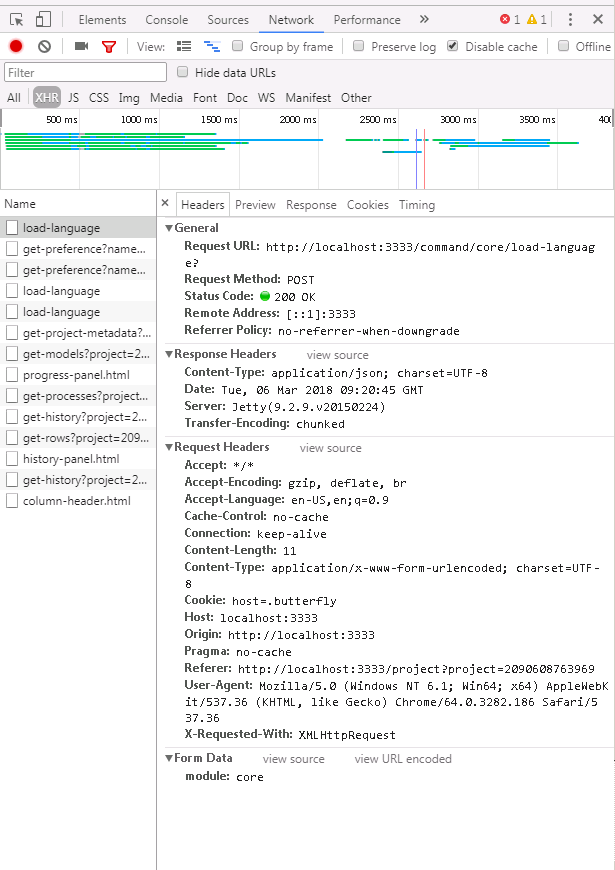Toggle the device toolbar icon
Screen dimensions: 615x870
(43, 19)
